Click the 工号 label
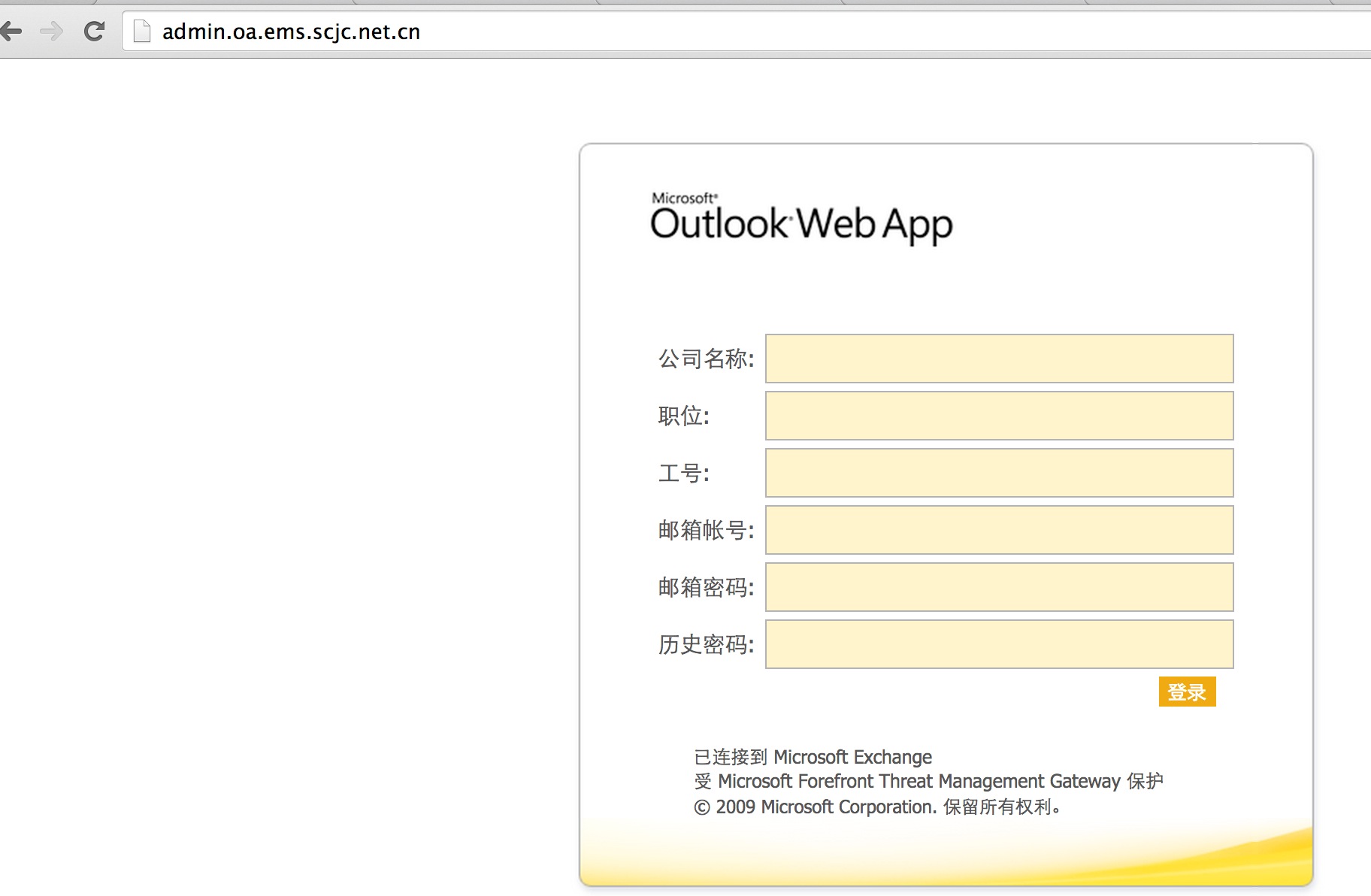The width and height of the screenshot is (1371, 896). click(x=683, y=473)
